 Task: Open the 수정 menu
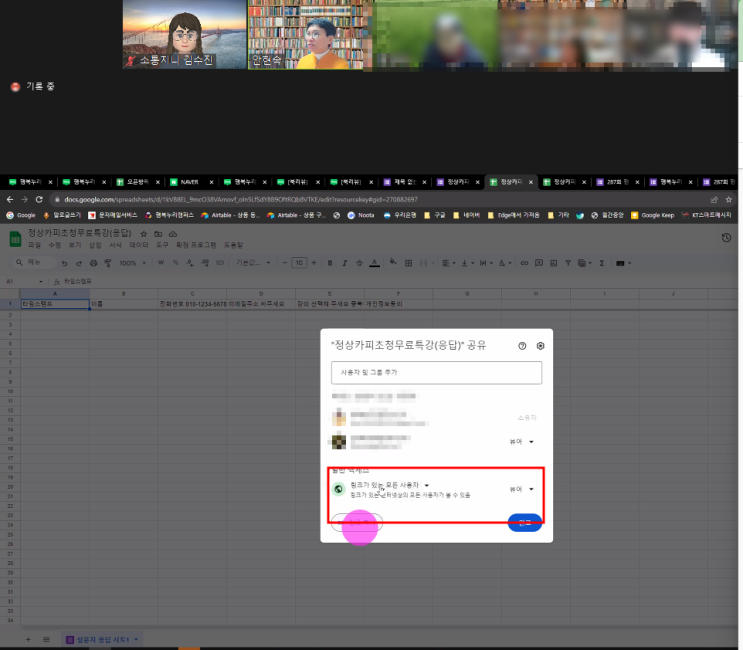coord(54,245)
